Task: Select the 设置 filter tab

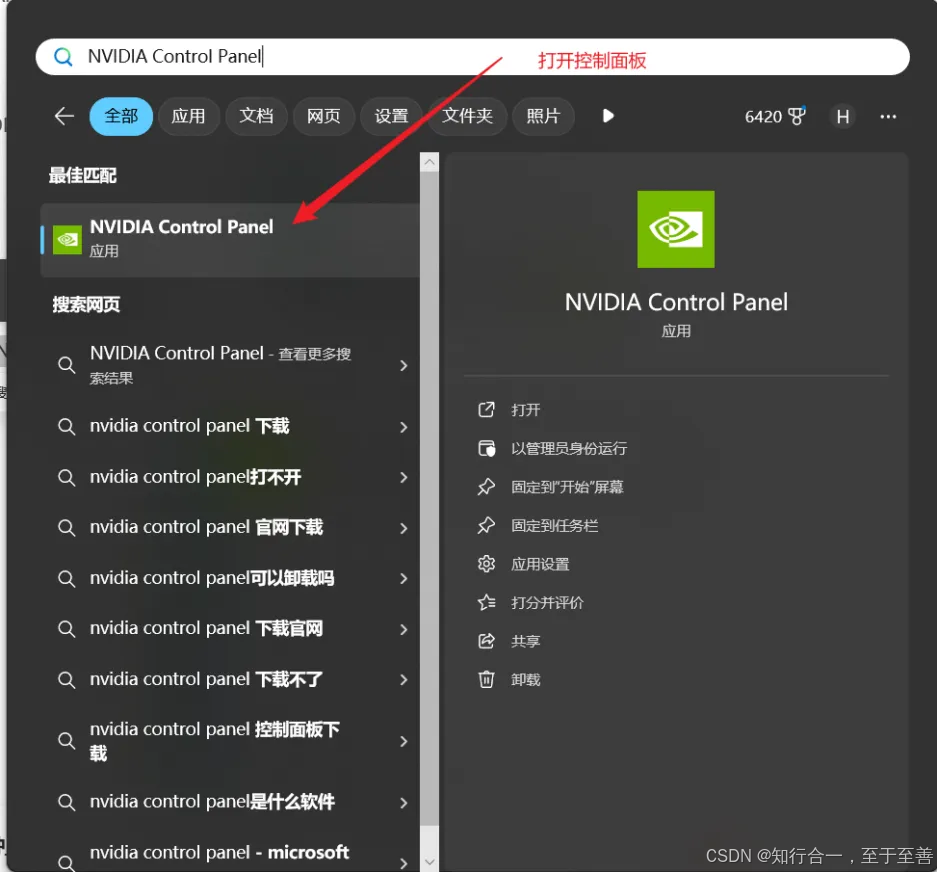Action: coord(391,116)
